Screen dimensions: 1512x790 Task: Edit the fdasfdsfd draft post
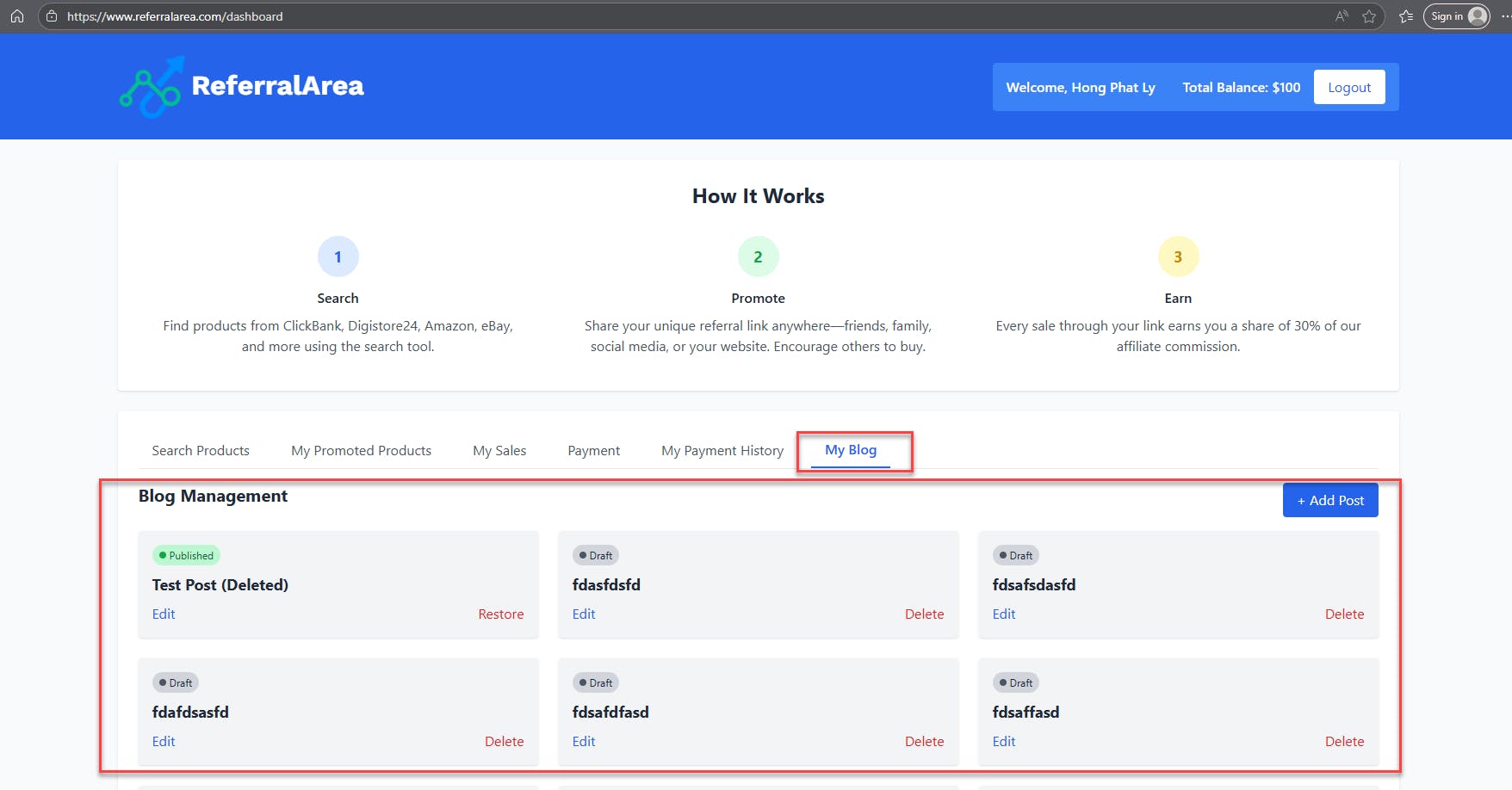point(584,614)
